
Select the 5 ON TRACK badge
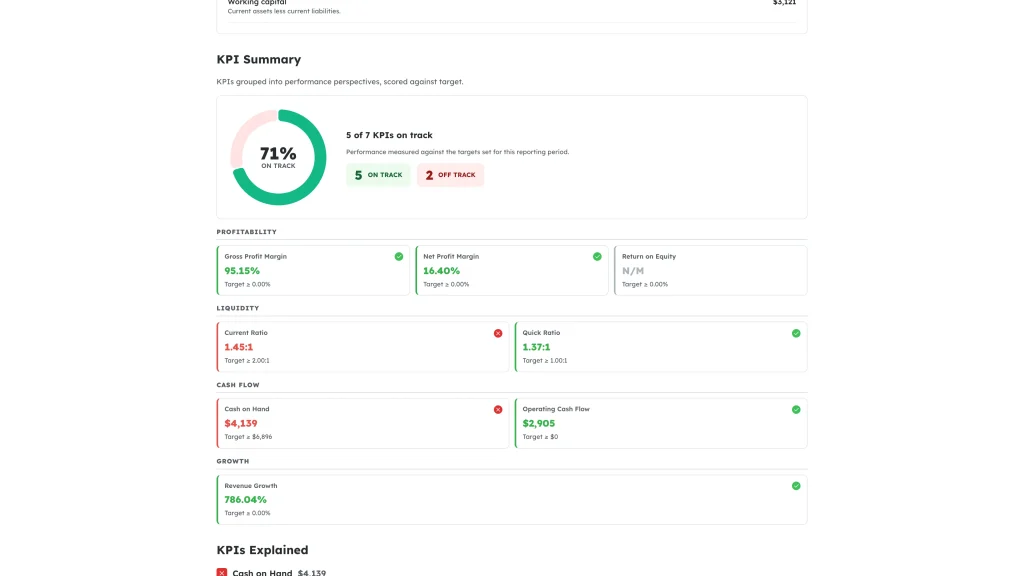pos(378,175)
